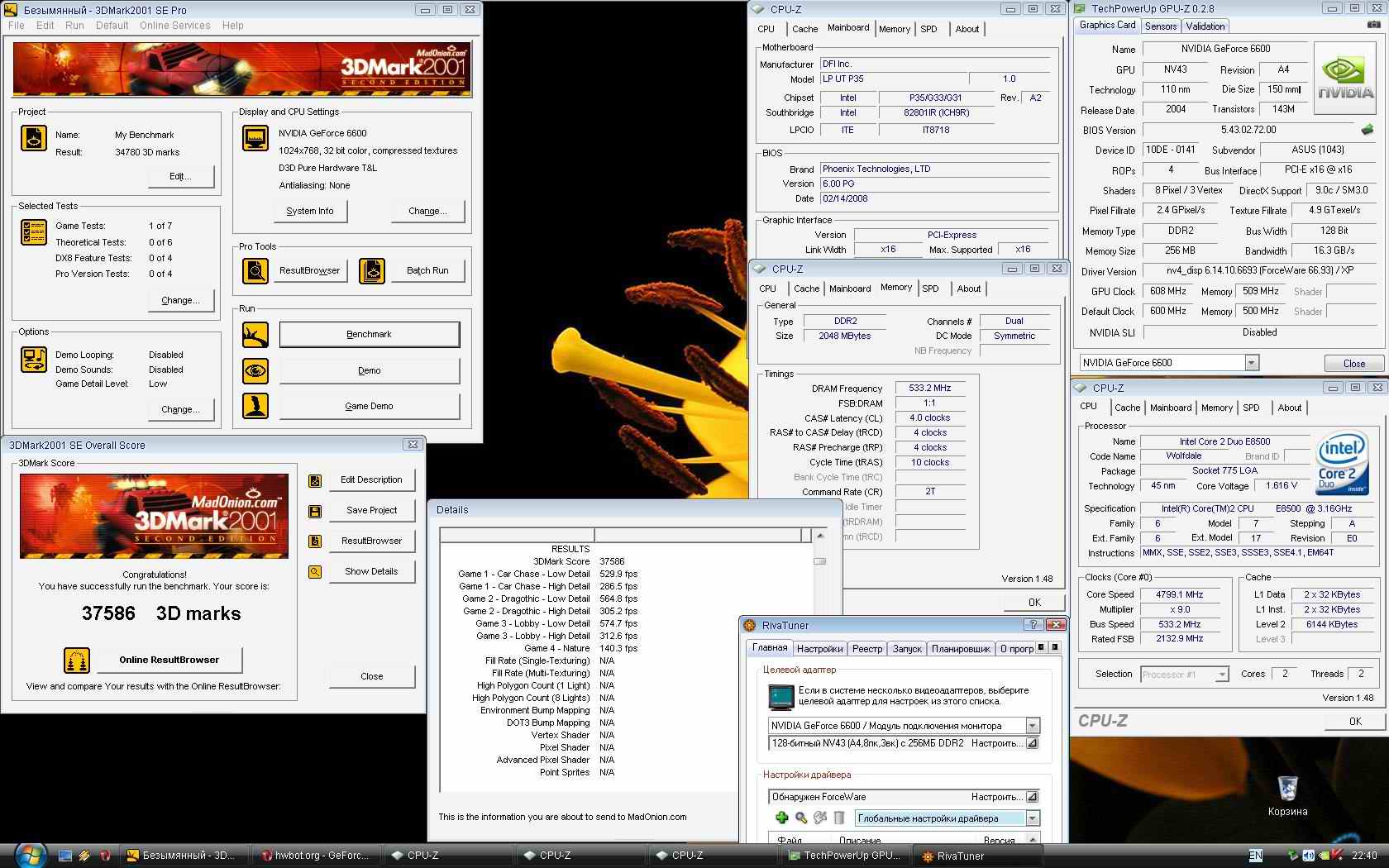Click customize arrow beside ForceWare detected row
The image size is (1389, 868).
[1032, 797]
